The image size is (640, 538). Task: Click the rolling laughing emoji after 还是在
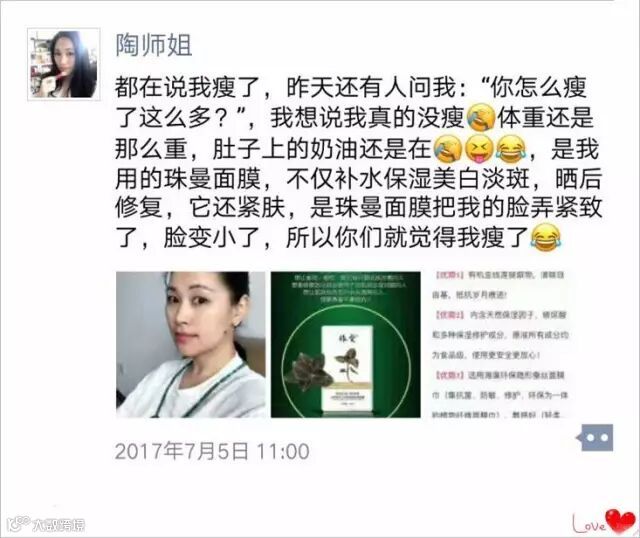[448, 149]
